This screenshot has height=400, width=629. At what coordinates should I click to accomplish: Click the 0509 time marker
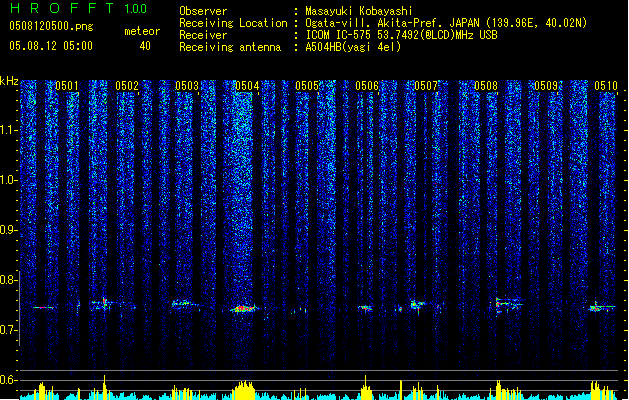point(546,86)
